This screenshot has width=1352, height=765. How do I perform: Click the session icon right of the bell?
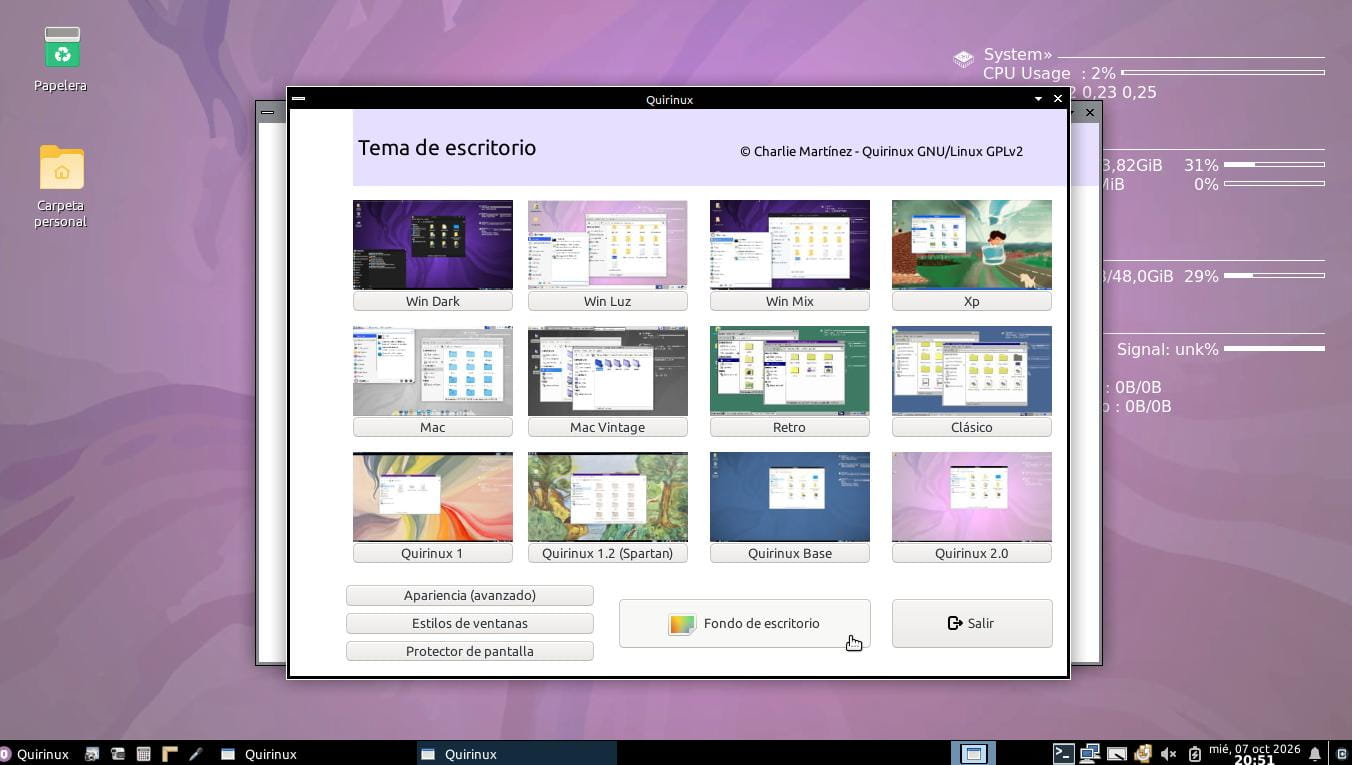(1341, 754)
